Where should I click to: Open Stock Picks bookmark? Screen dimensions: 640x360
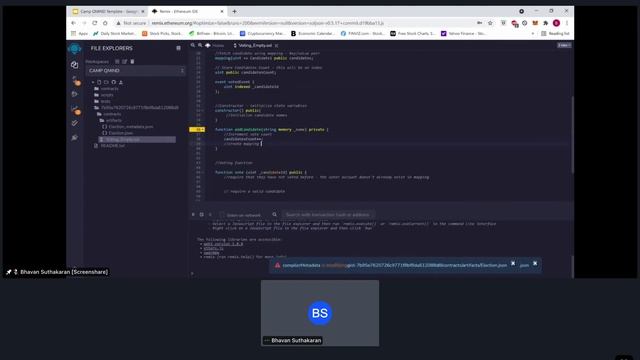click(162, 33)
